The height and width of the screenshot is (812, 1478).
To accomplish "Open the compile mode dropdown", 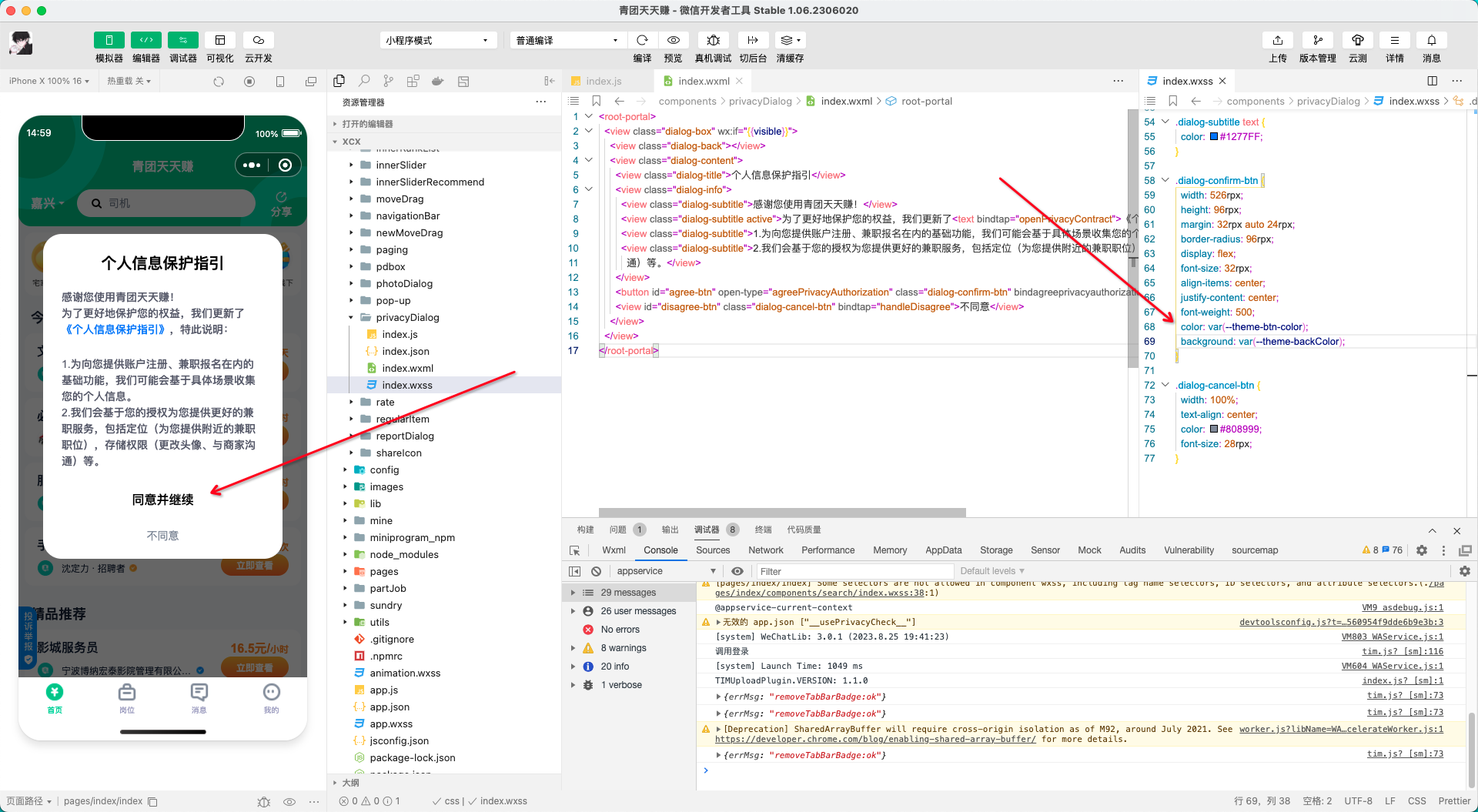I will click(x=567, y=40).
